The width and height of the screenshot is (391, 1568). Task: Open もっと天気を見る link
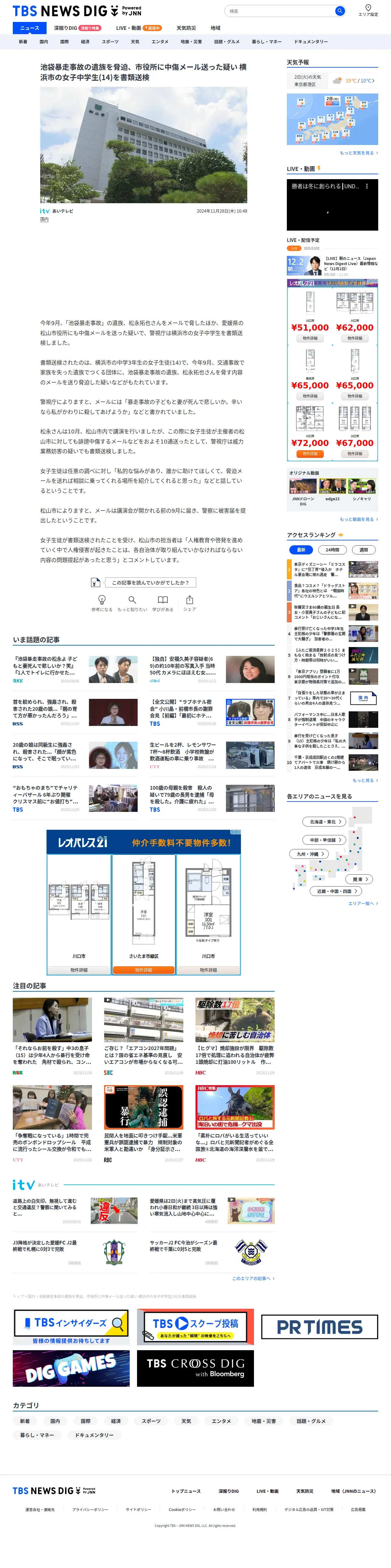click(359, 153)
